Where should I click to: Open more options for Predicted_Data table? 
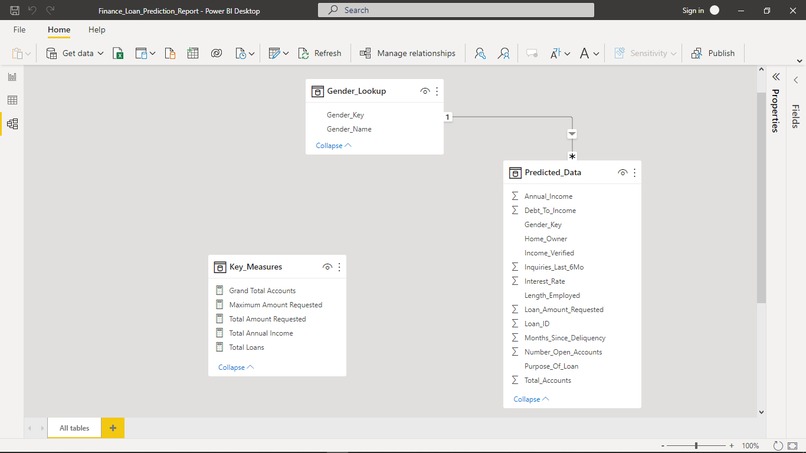[634, 173]
